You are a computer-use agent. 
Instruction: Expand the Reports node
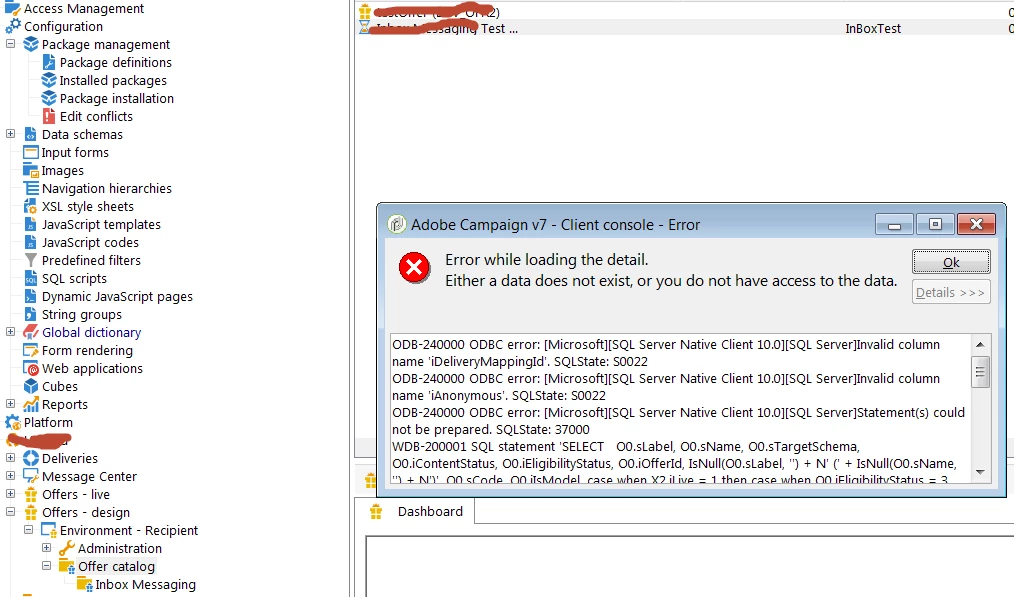coord(10,404)
